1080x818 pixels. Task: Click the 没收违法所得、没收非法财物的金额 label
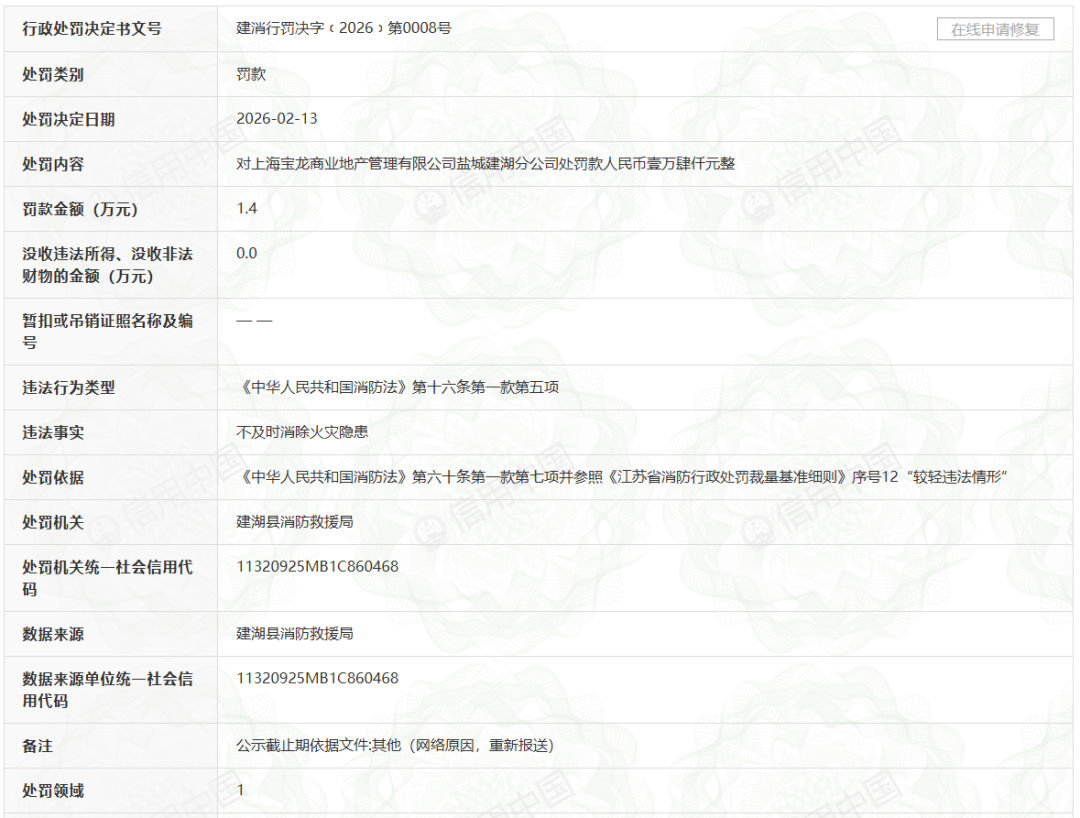(107, 265)
